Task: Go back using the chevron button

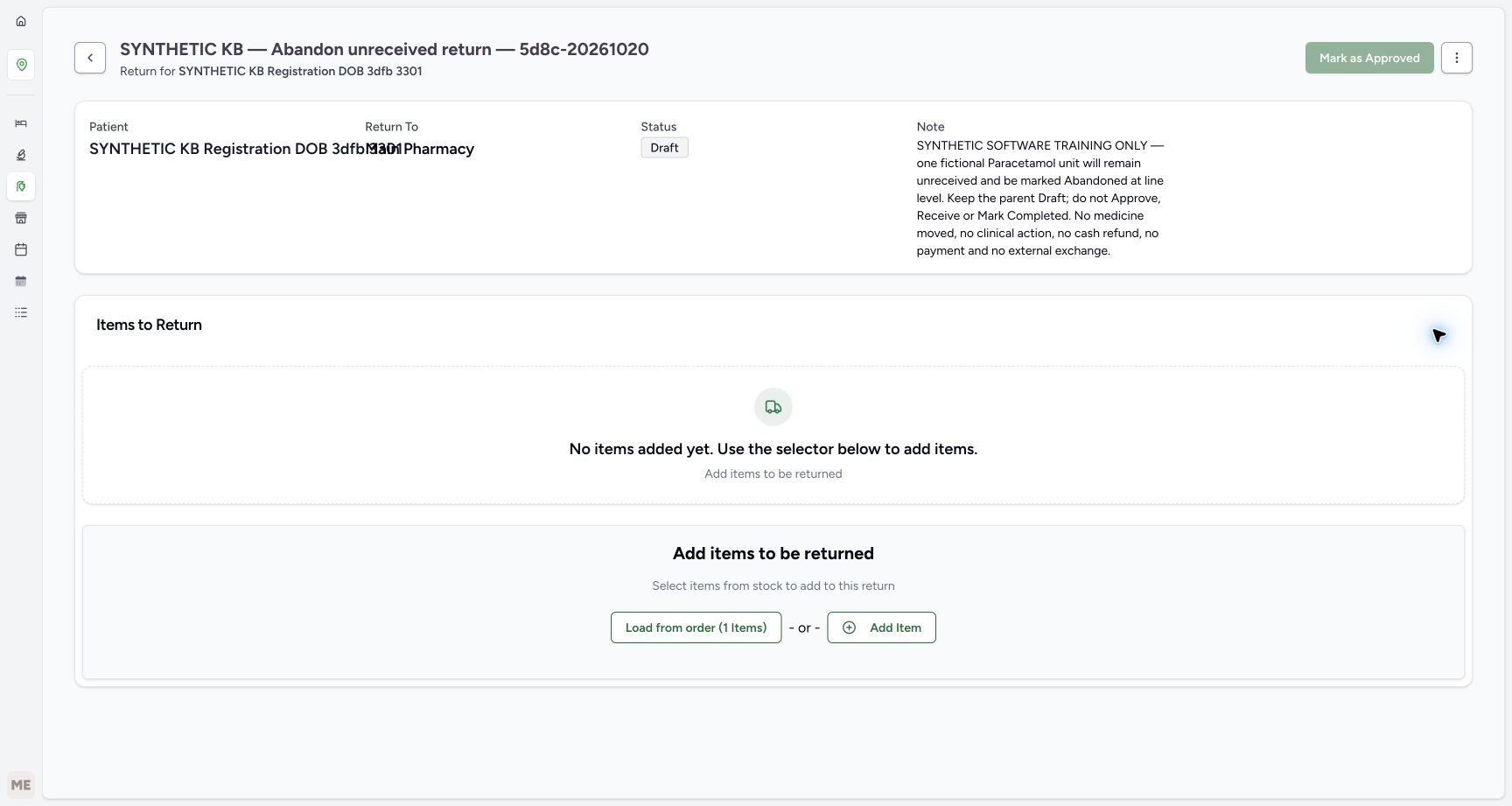Action: tap(90, 58)
